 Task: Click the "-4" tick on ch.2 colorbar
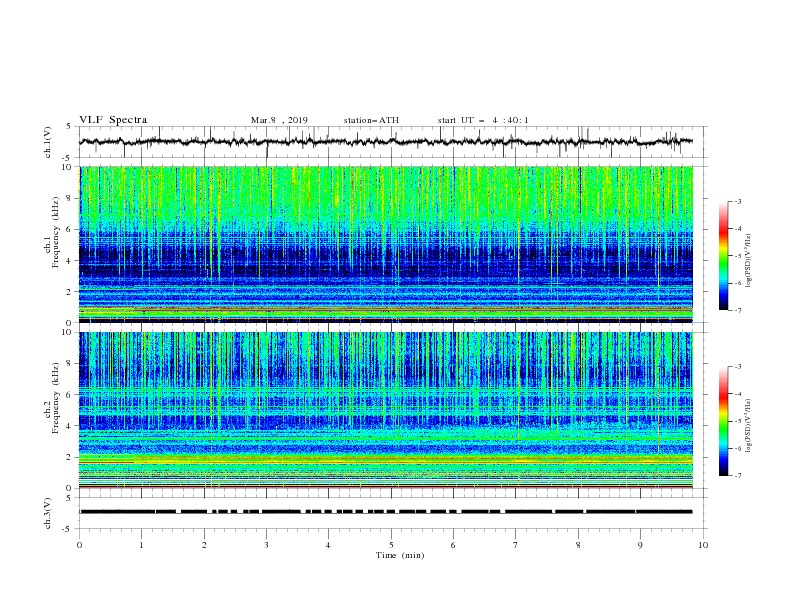[x=737, y=394]
